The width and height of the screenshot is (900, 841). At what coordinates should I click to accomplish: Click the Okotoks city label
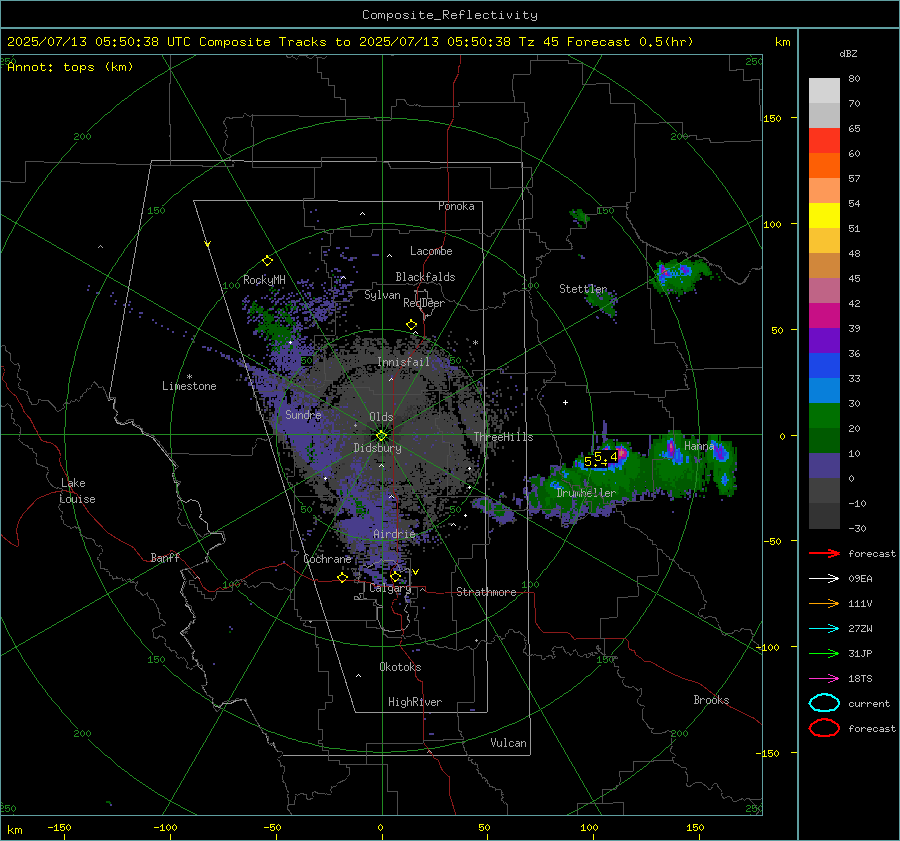click(x=400, y=667)
